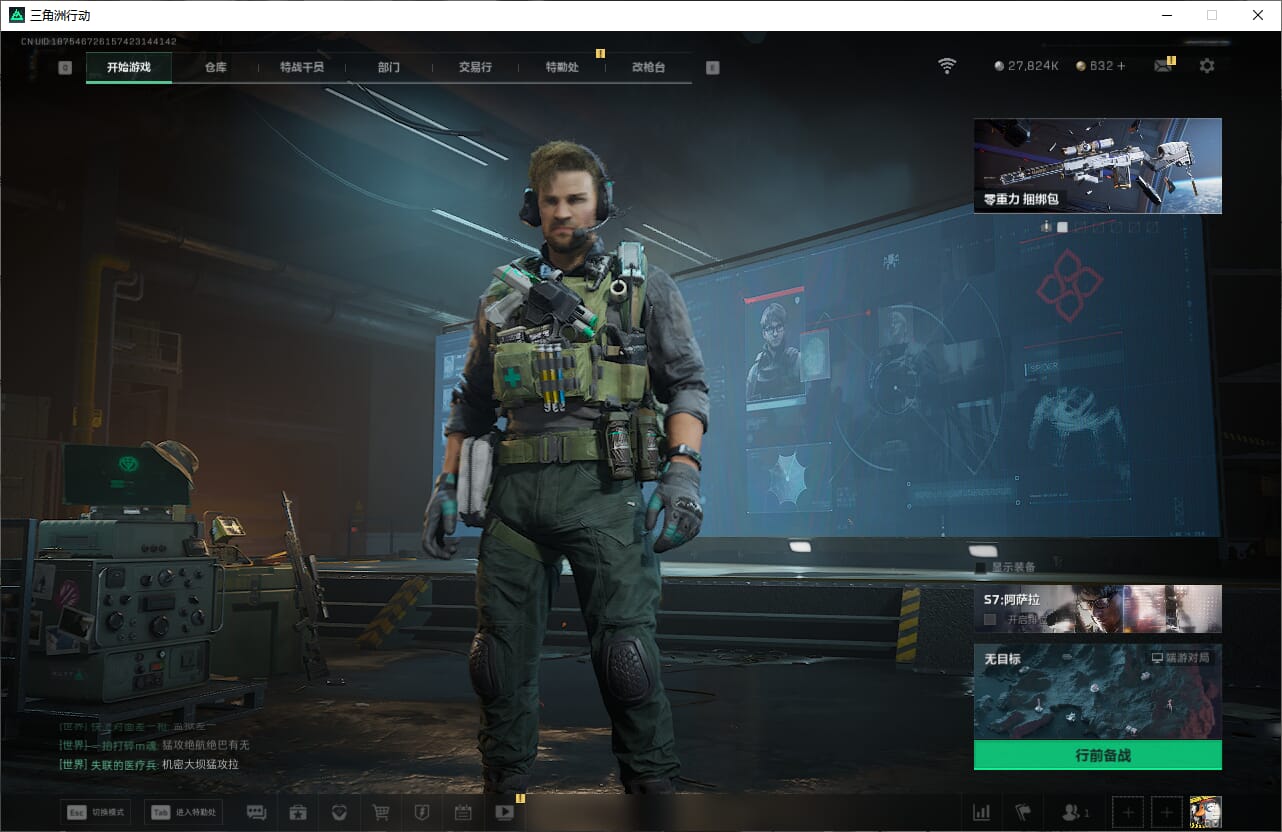
Task: Open the 零重力 捆绑包 promo banner
Action: point(1097,165)
